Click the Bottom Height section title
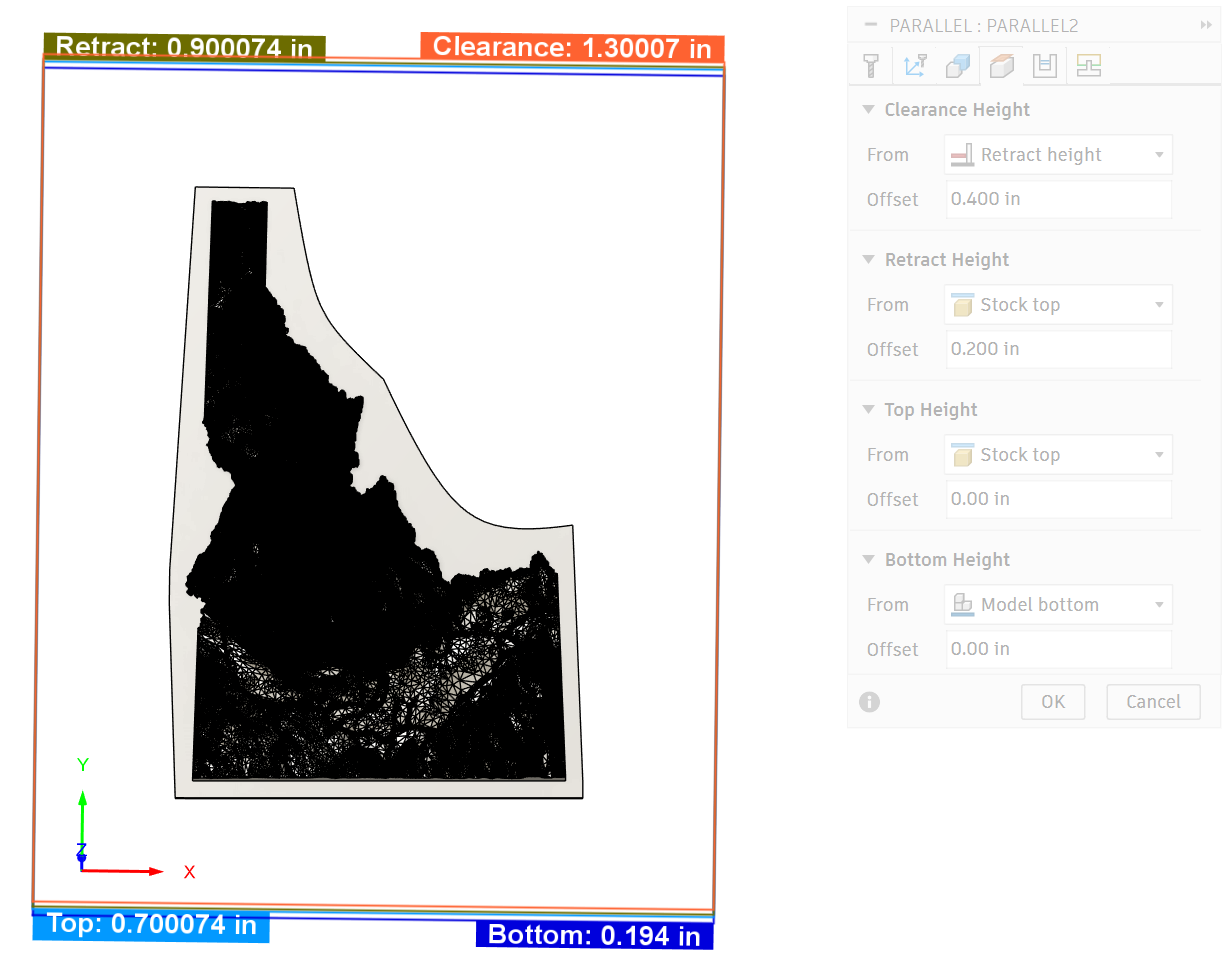Image resolution: width=1227 pixels, height=964 pixels. pos(947,560)
